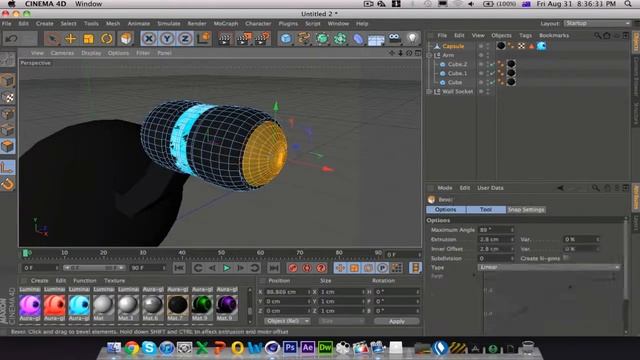Select the Move tool cross icon

(x=71, y=39)
